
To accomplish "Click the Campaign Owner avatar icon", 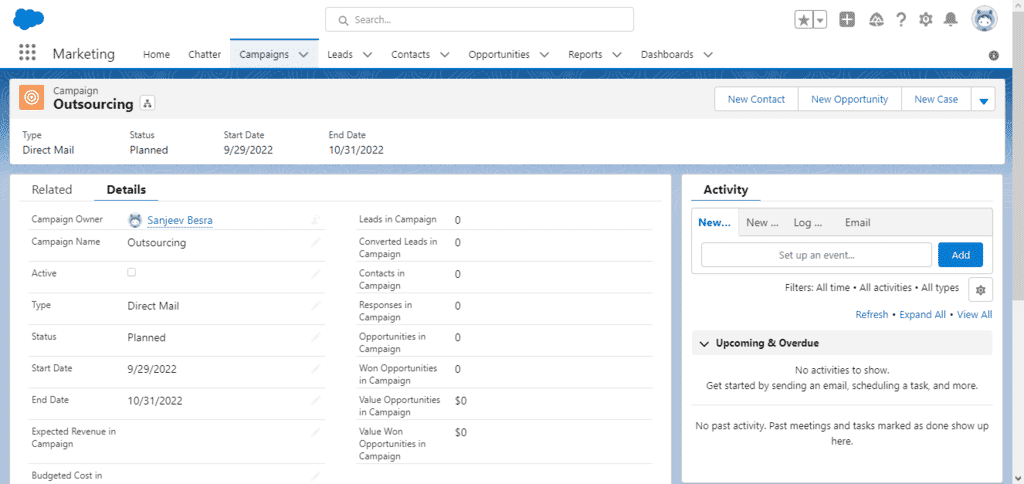I will tap(135, 220).
